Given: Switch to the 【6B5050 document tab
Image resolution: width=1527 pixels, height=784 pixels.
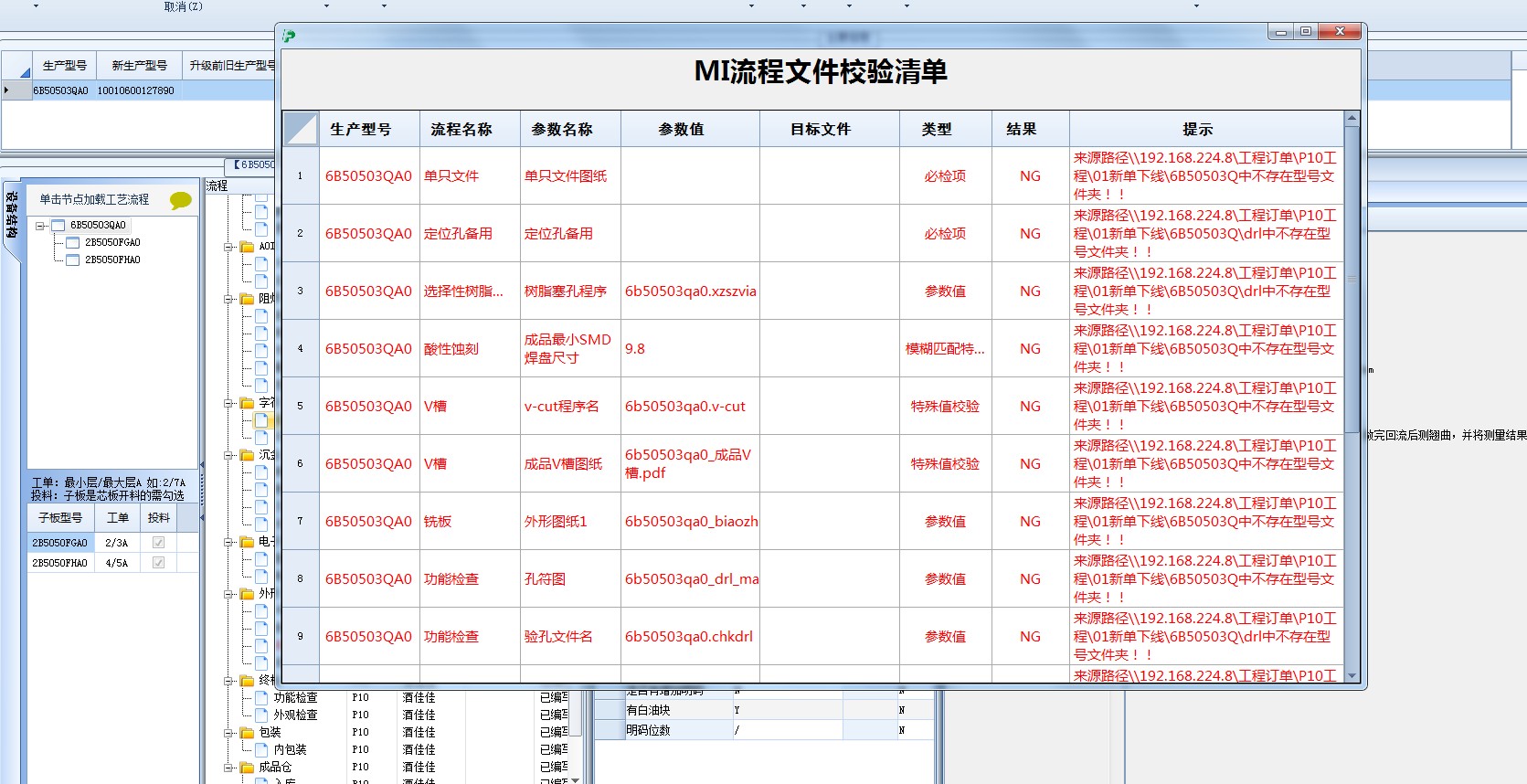Looking at the screenshot, I should (251, 165).
